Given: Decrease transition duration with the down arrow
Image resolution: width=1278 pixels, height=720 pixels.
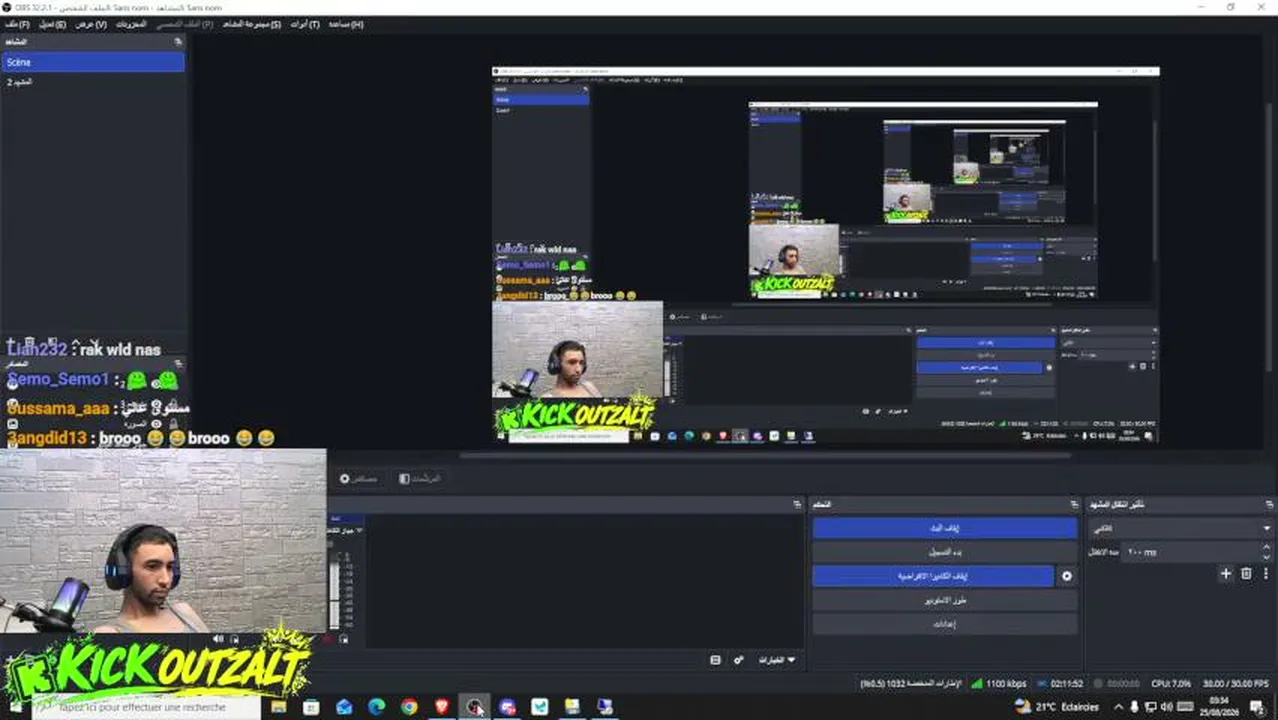Looking at the screenshot, I should pyautogui.click(x=1267, y=557).
